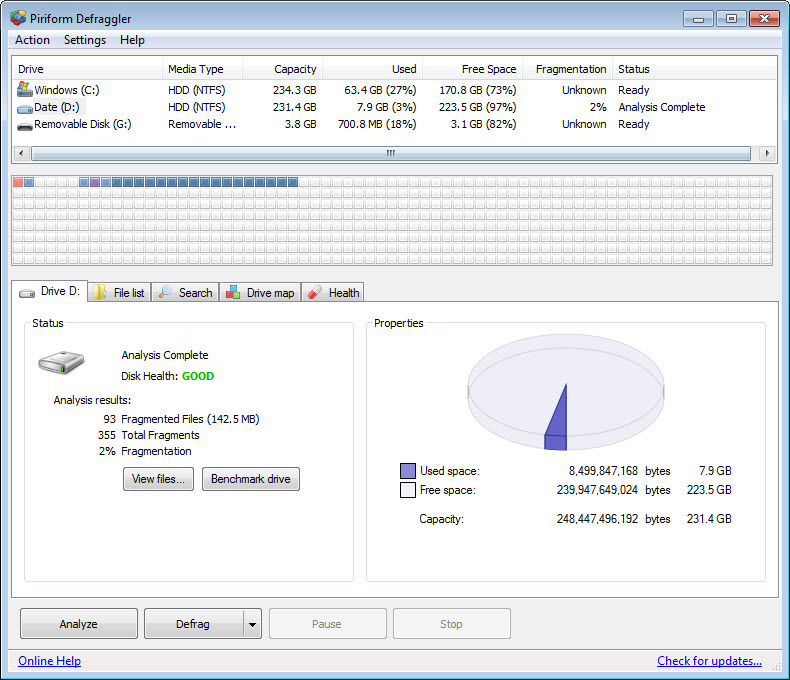Click the drive list scrollbar right arrow

click(x=767, y=153)
